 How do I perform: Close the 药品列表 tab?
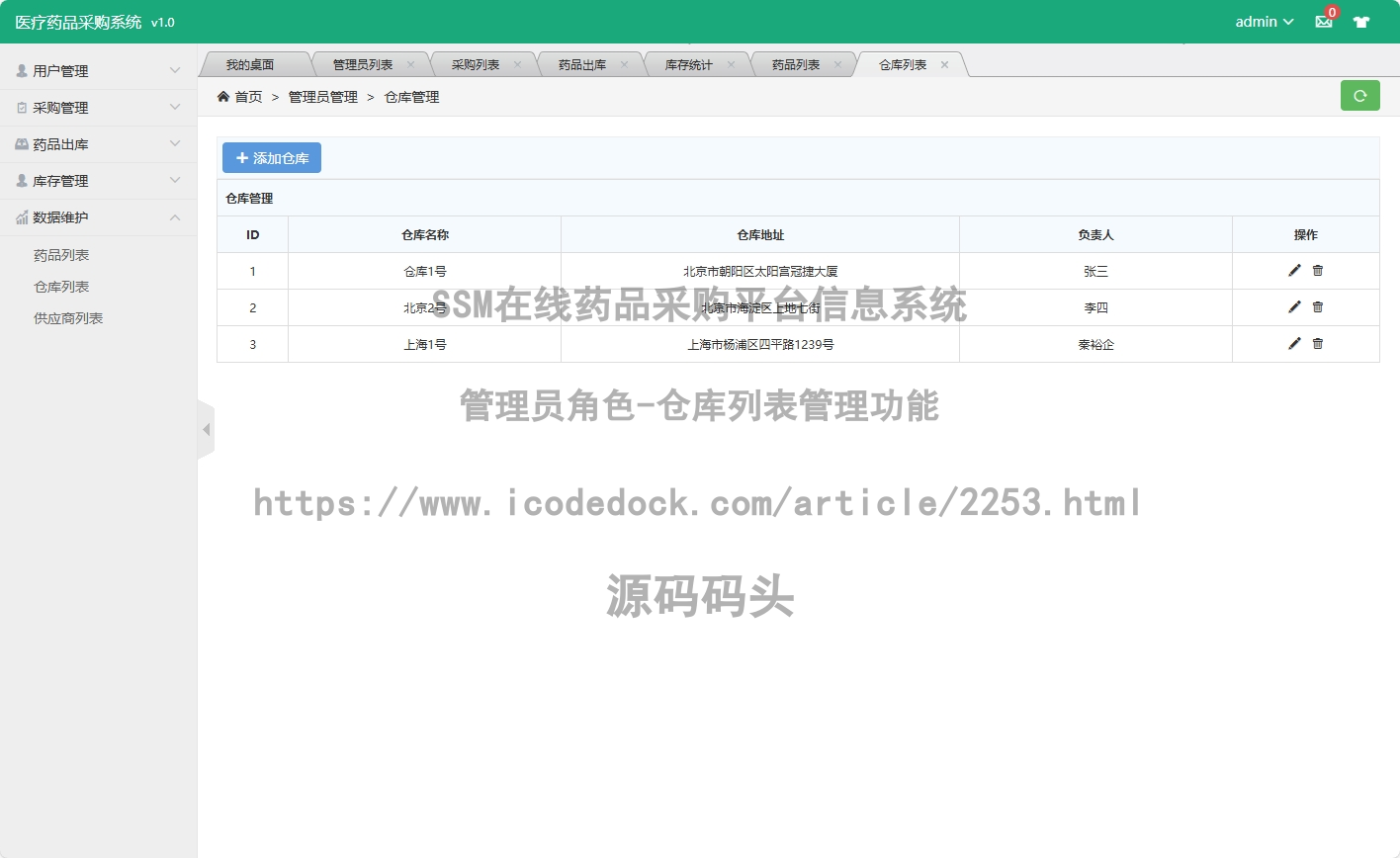837,64
